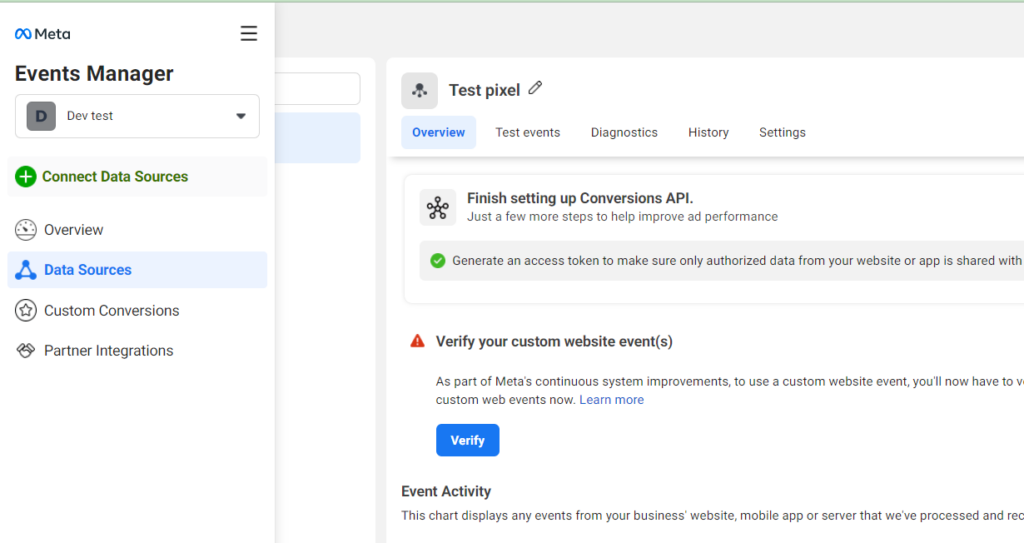Switch to the Test events tab
This screenshot has width=1024, height=543.
pyautogui.click(x=527, y=133)
